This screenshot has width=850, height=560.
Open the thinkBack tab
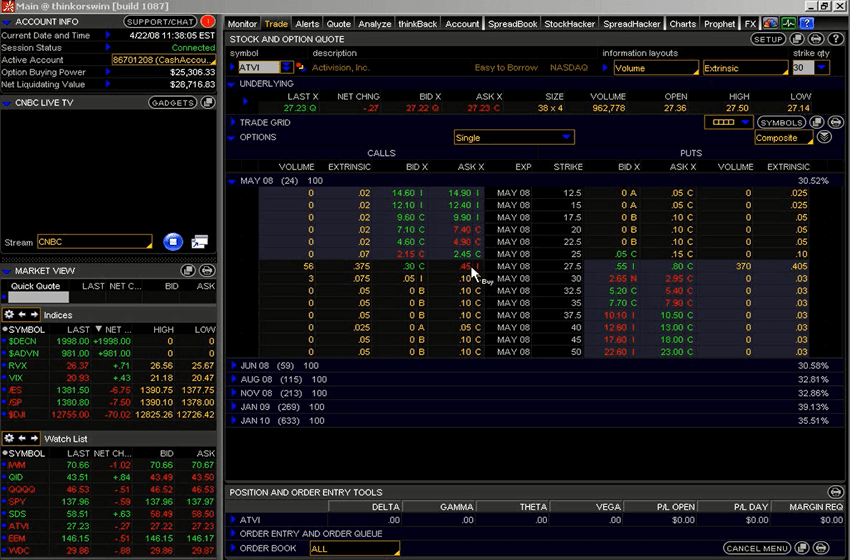tap(417, 24)
